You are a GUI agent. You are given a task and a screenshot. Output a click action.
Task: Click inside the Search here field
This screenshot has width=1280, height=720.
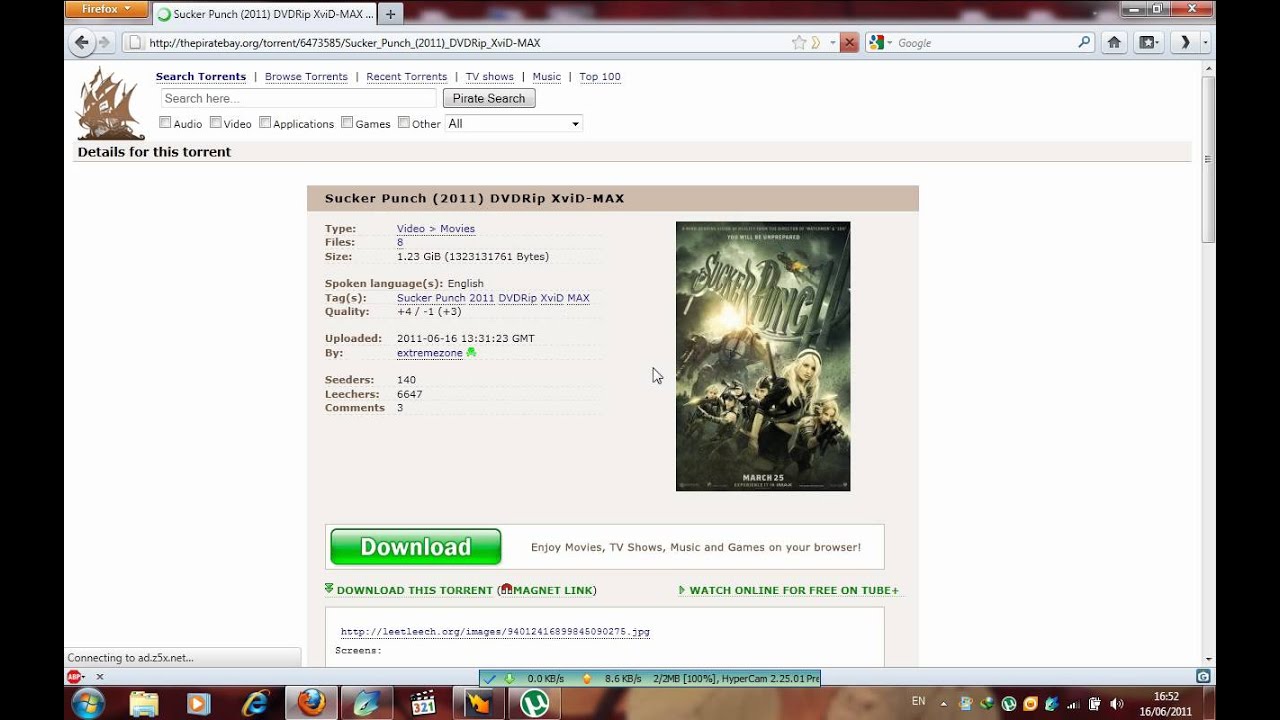[298, 98]
